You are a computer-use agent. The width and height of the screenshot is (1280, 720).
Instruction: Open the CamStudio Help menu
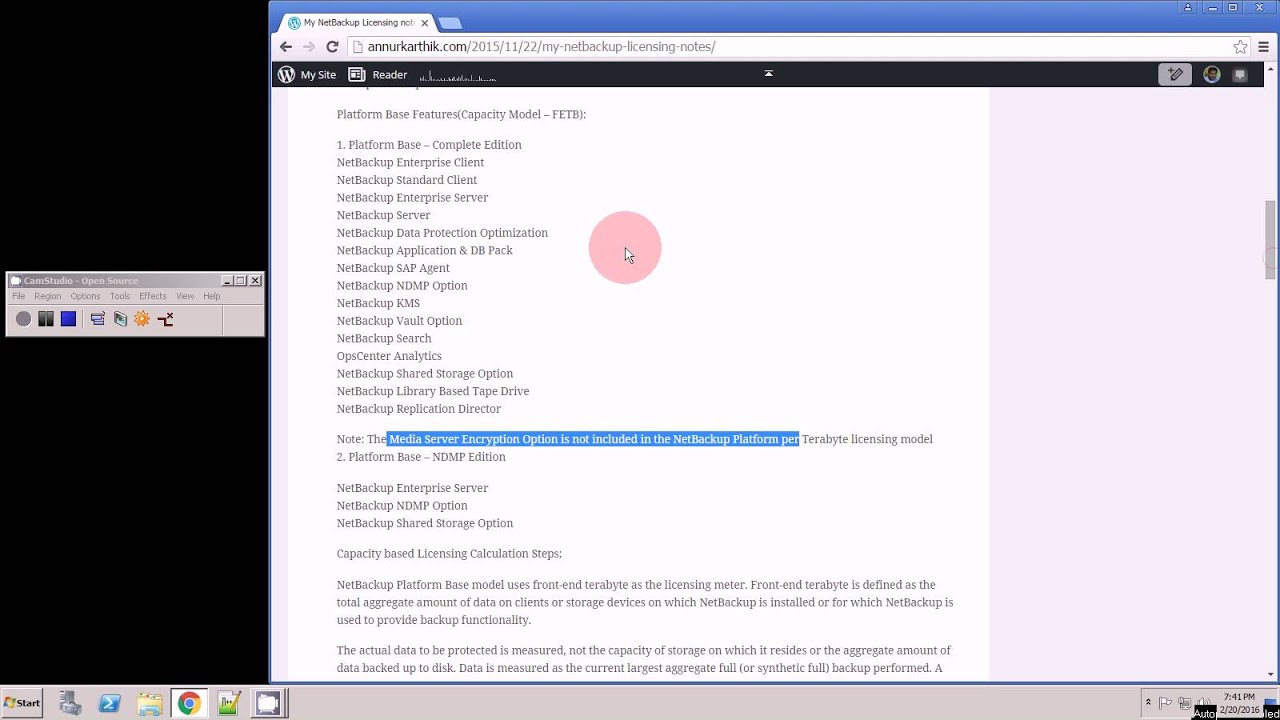pyautogui.click(x=212, y=296)
